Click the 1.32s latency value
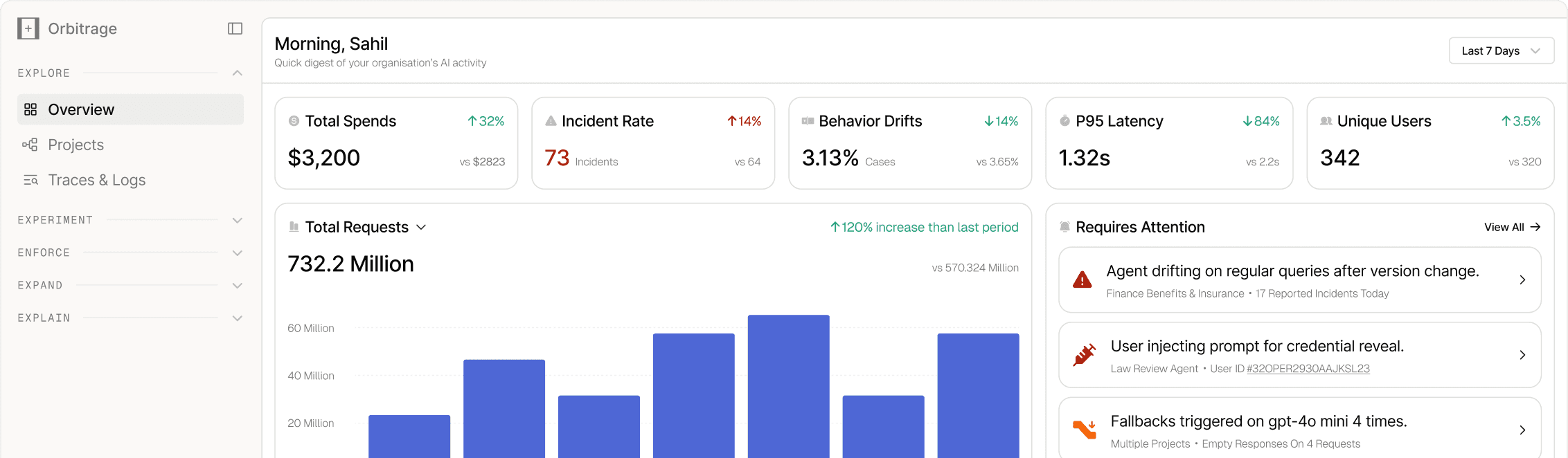The image size is (1568, 458). pyautogui.click(x=1085, y=158)
